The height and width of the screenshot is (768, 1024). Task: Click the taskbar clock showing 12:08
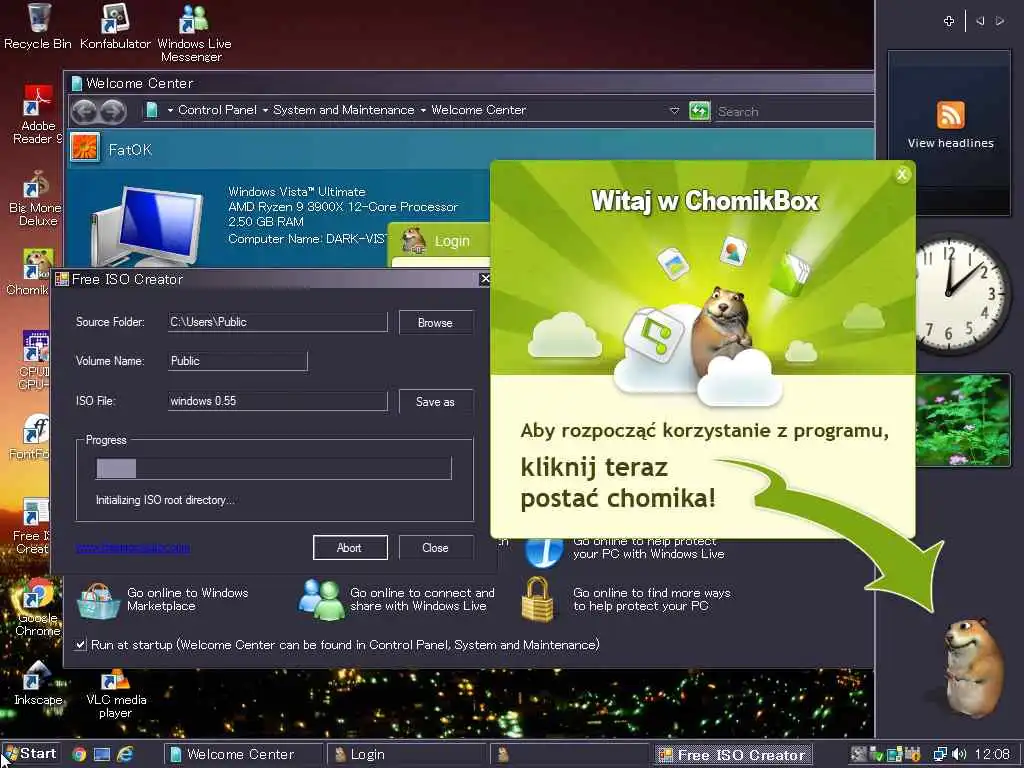992,754
